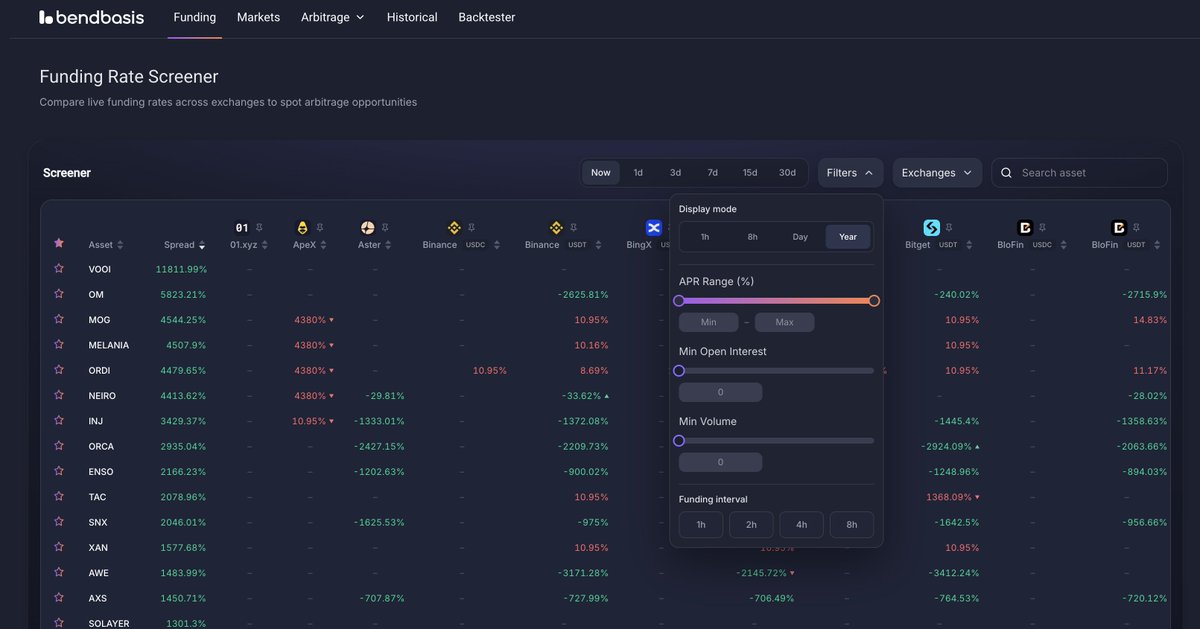This screenshot has height=629, width=1200.
Task: Pin the Binance USDC column
Action: 471,228
